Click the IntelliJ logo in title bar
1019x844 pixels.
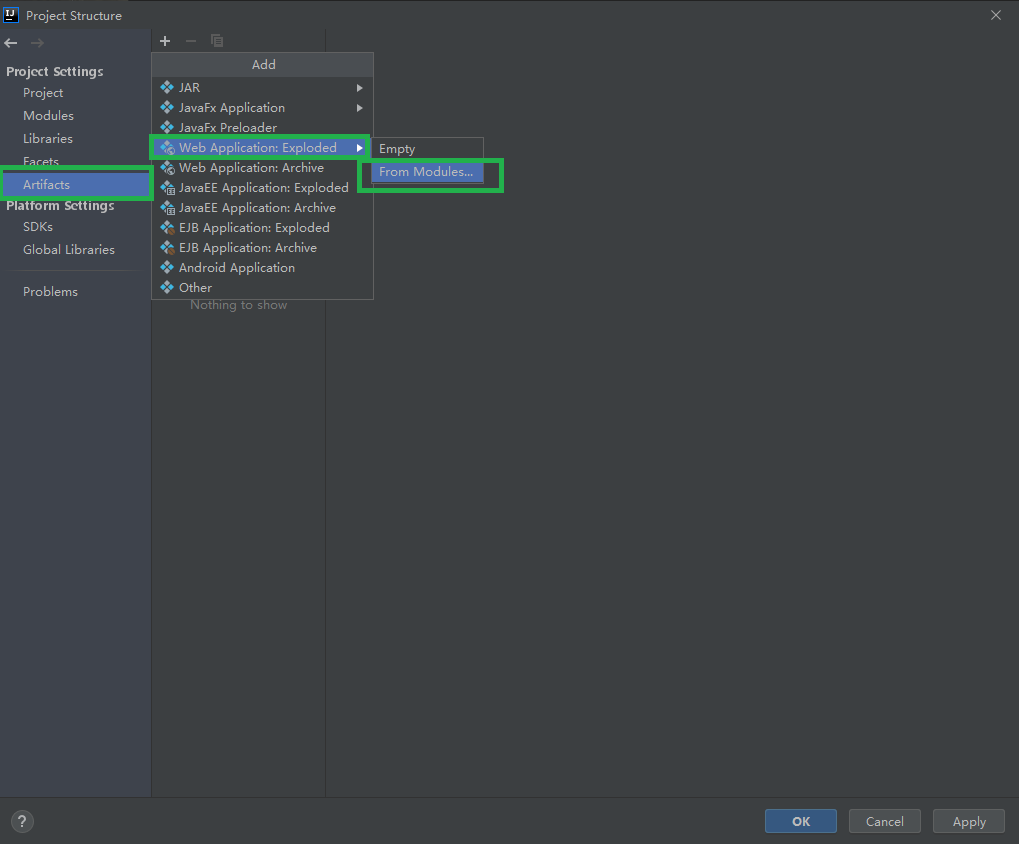pos(11,14)
